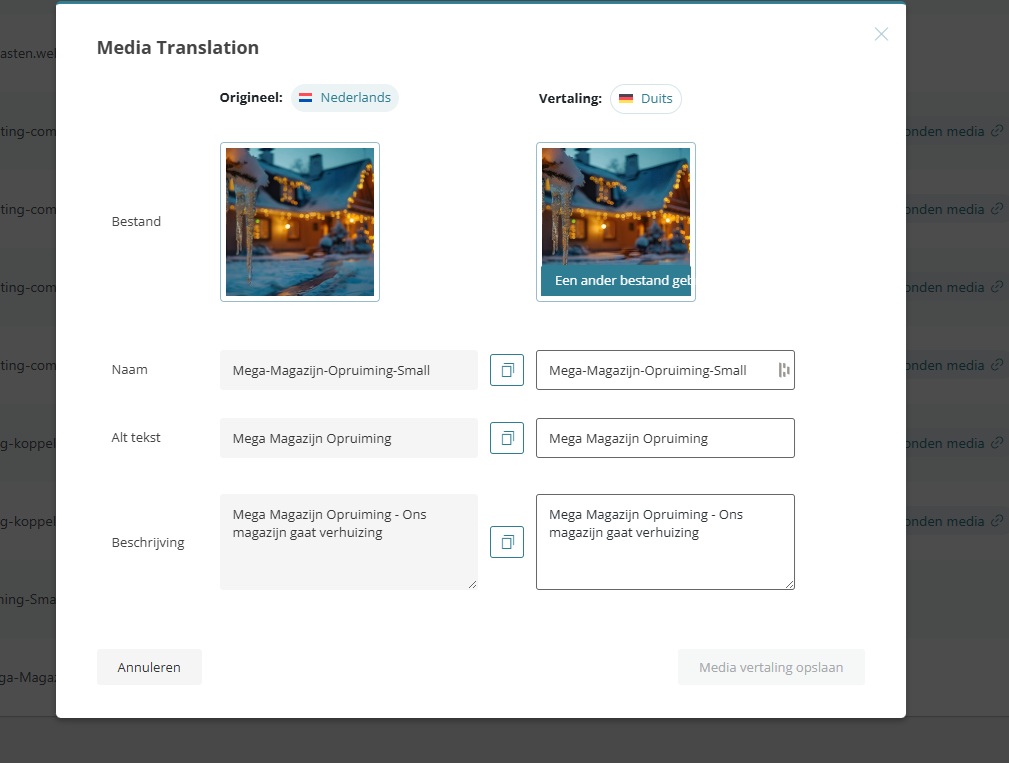Click the icon inside the translated Naam field
The width and height of the screenshot is (1009, 763).
point(783,370)
